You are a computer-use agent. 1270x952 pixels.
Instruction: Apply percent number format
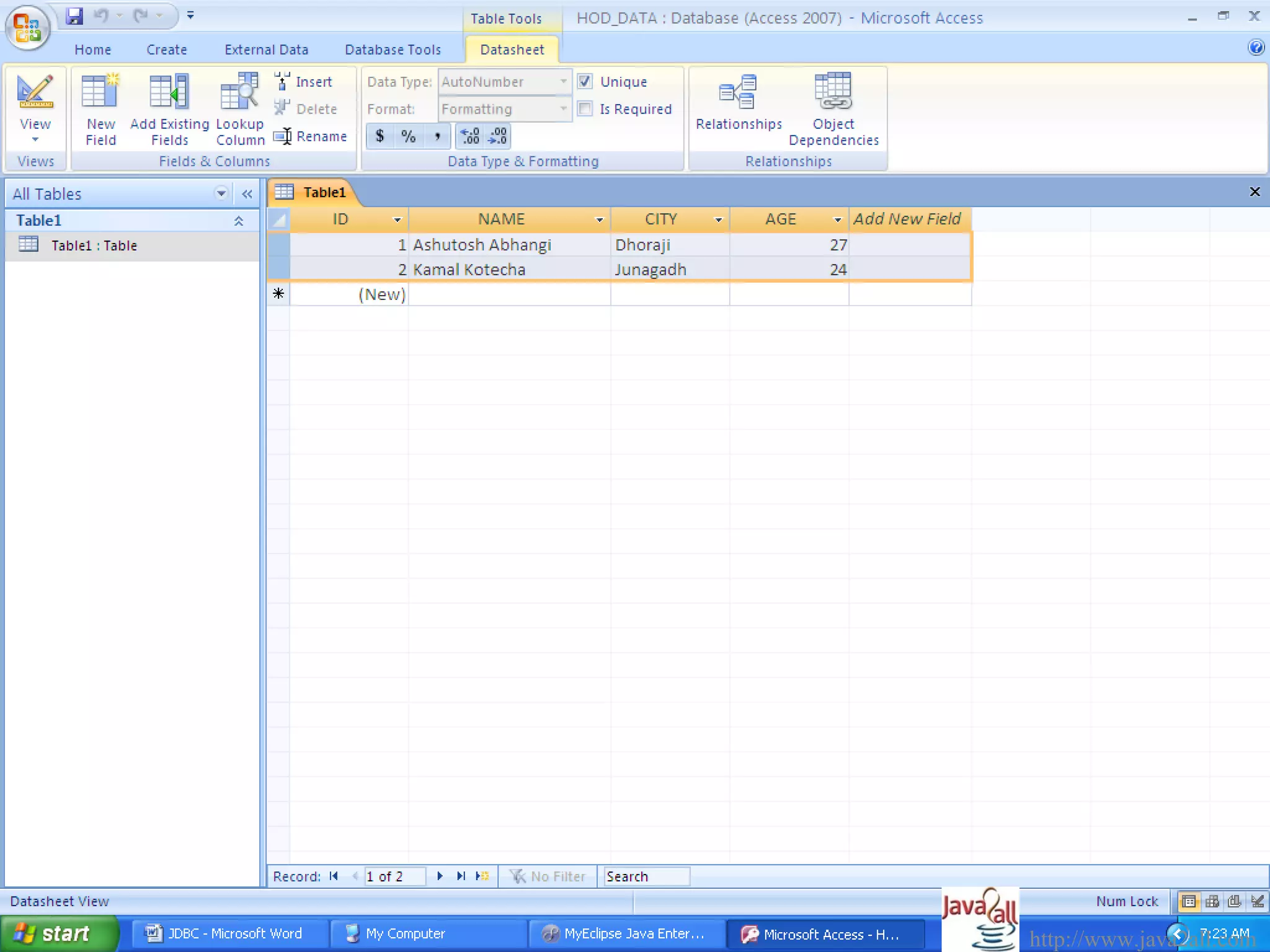click(408, 136)
